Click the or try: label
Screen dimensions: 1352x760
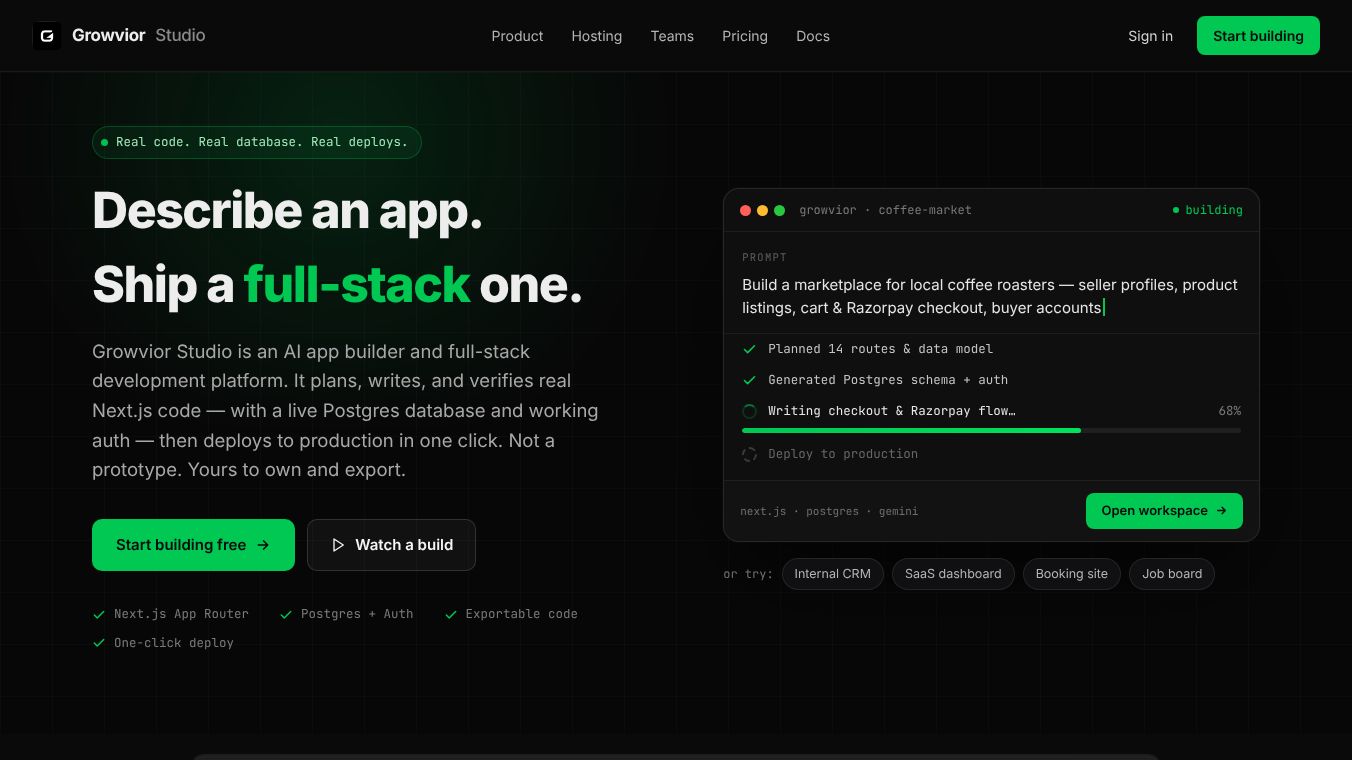pyautogui.click(x=748, y=575)
